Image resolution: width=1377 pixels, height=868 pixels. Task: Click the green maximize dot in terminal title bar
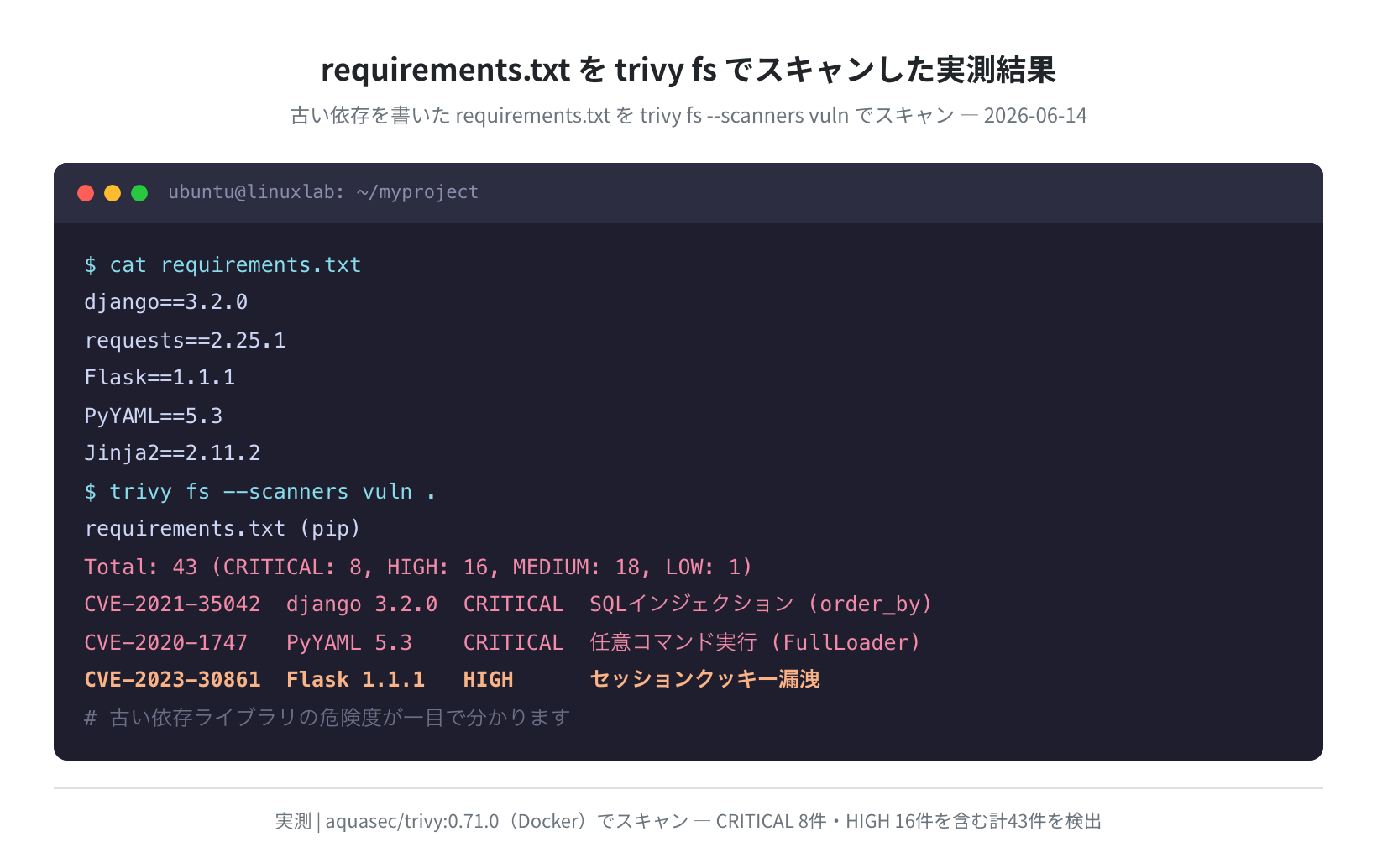point(139,193)
